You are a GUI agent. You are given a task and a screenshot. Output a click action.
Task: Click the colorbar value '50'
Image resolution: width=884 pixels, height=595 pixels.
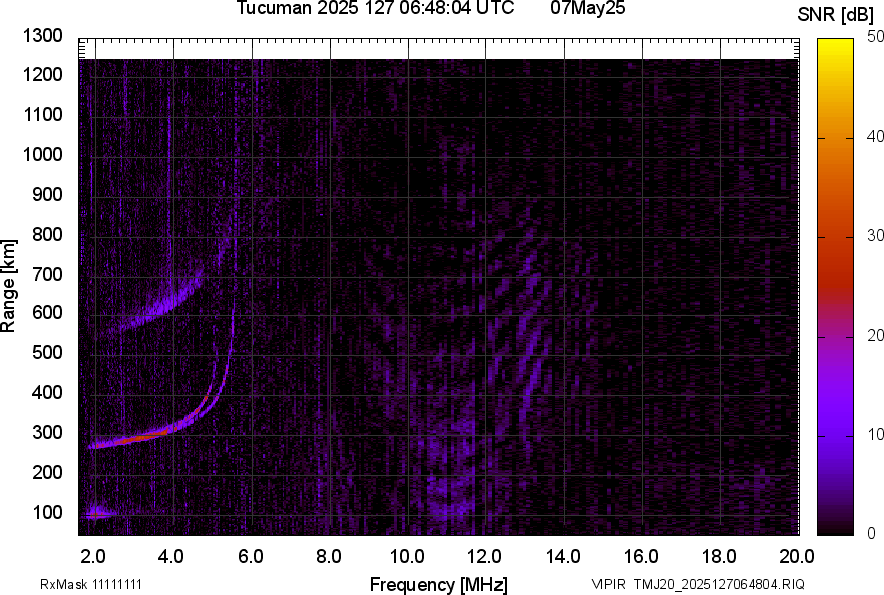pyautogui.click(x=875, y=37)
